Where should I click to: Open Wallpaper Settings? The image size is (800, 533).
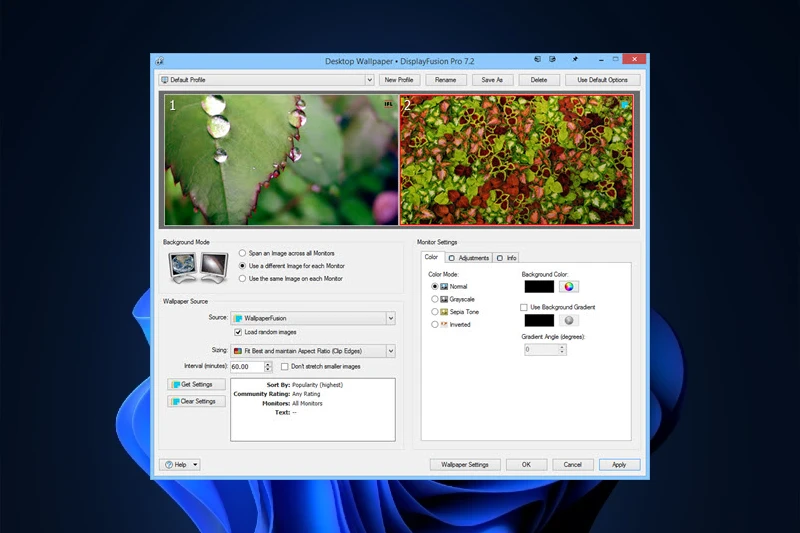(465, 465)
